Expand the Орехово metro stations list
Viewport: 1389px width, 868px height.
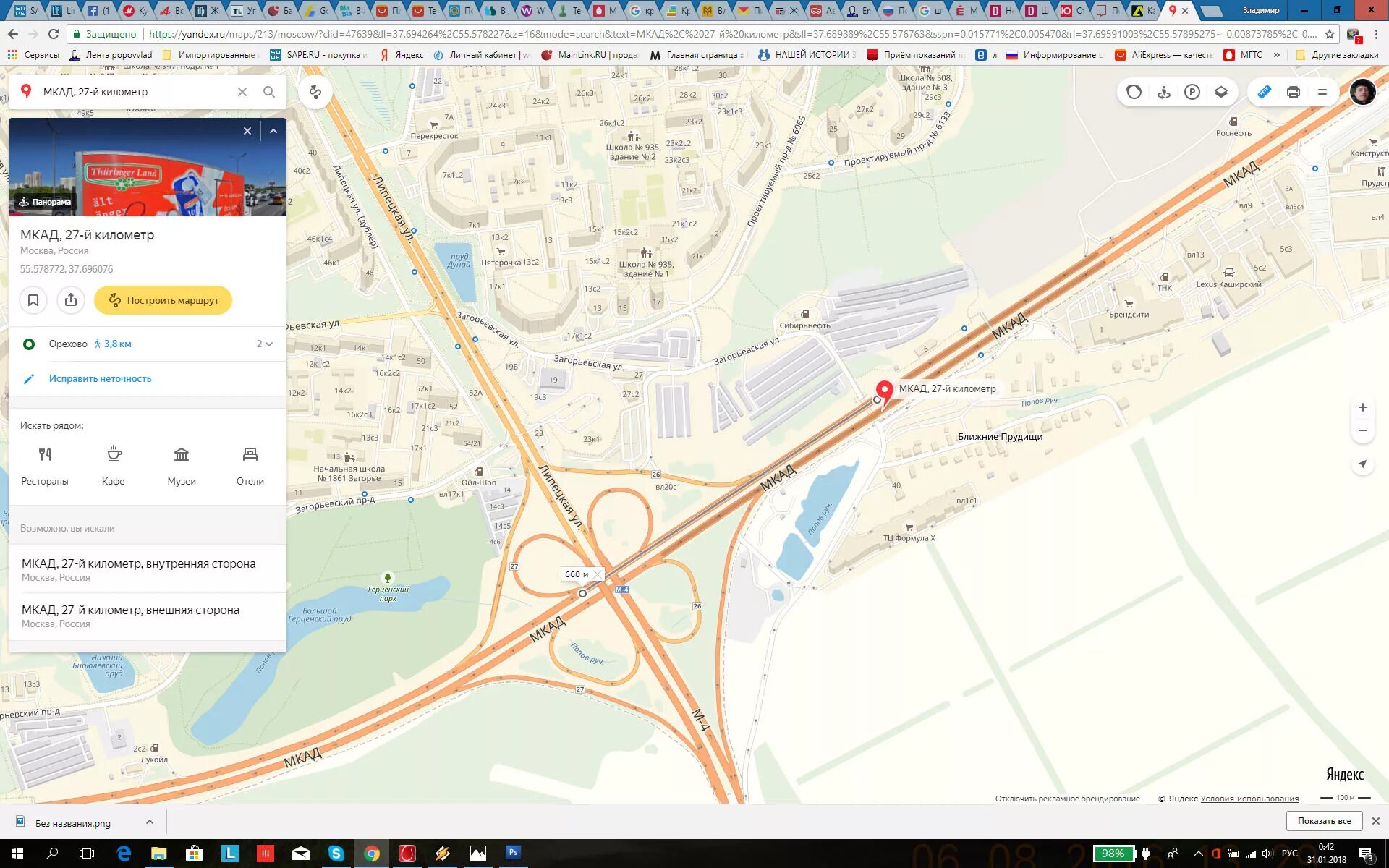pyautogui.click(x=265, y=344)
